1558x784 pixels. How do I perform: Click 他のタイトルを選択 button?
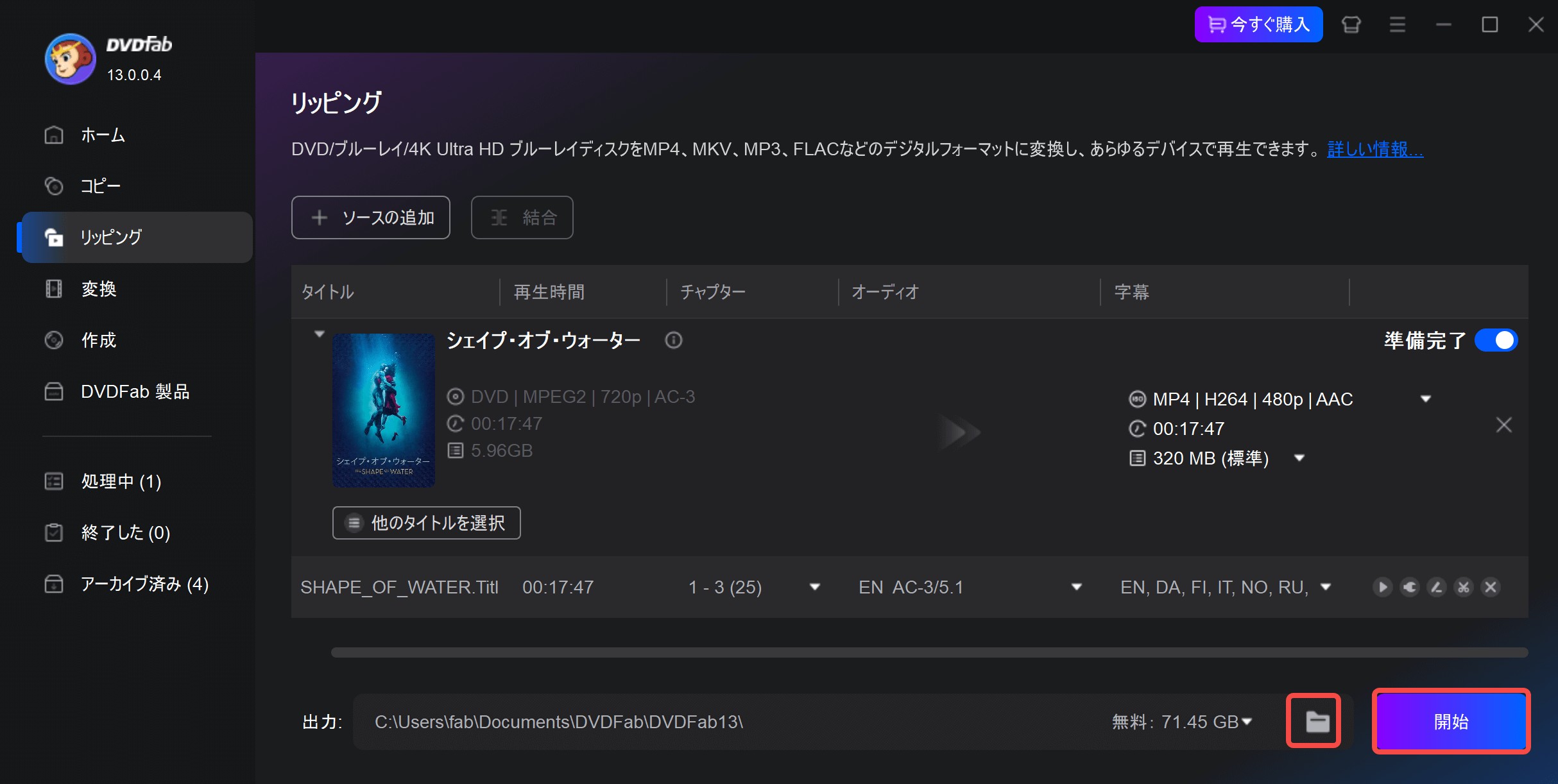[426, 523]
